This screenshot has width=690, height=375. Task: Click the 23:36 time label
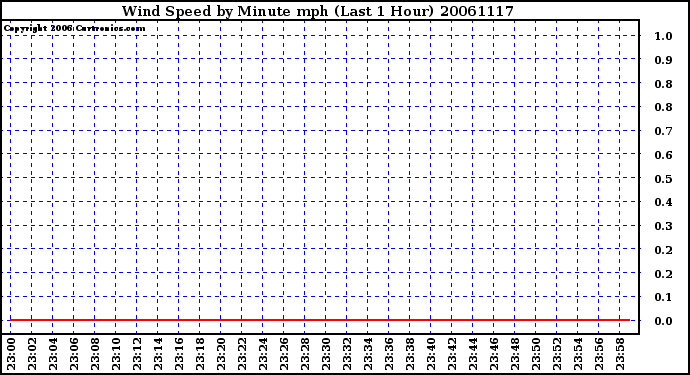389,354
